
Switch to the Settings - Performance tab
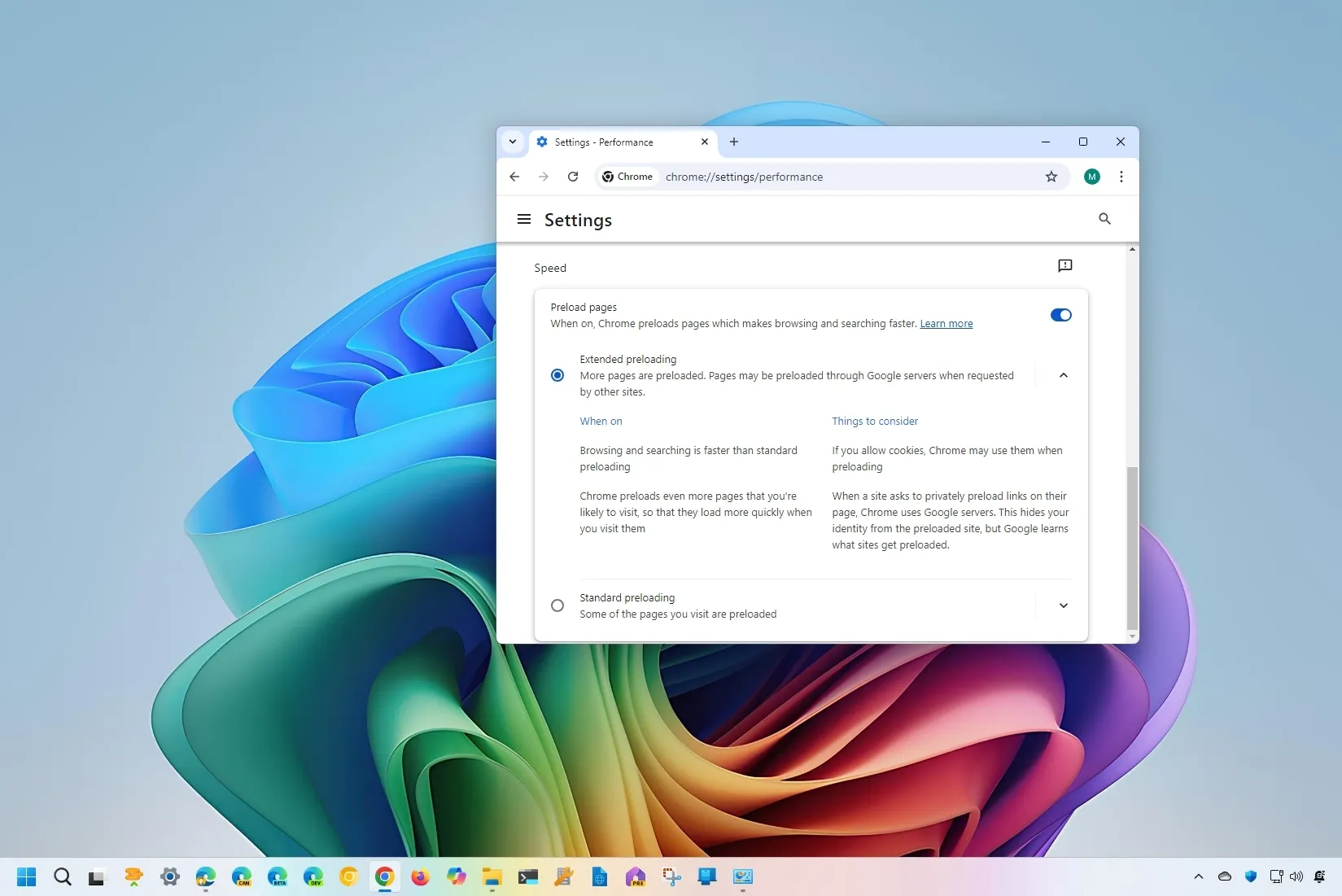[623, 142]
